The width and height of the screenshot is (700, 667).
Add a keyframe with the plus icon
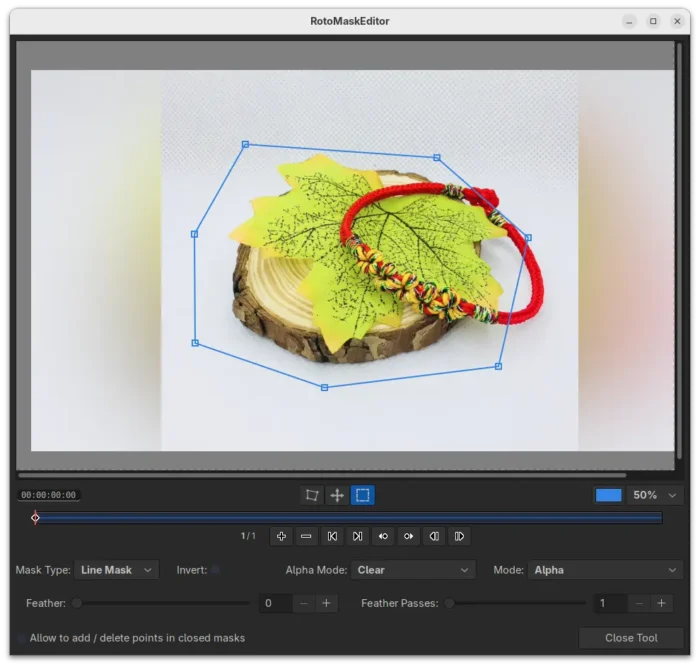click(x=281, y=536)
